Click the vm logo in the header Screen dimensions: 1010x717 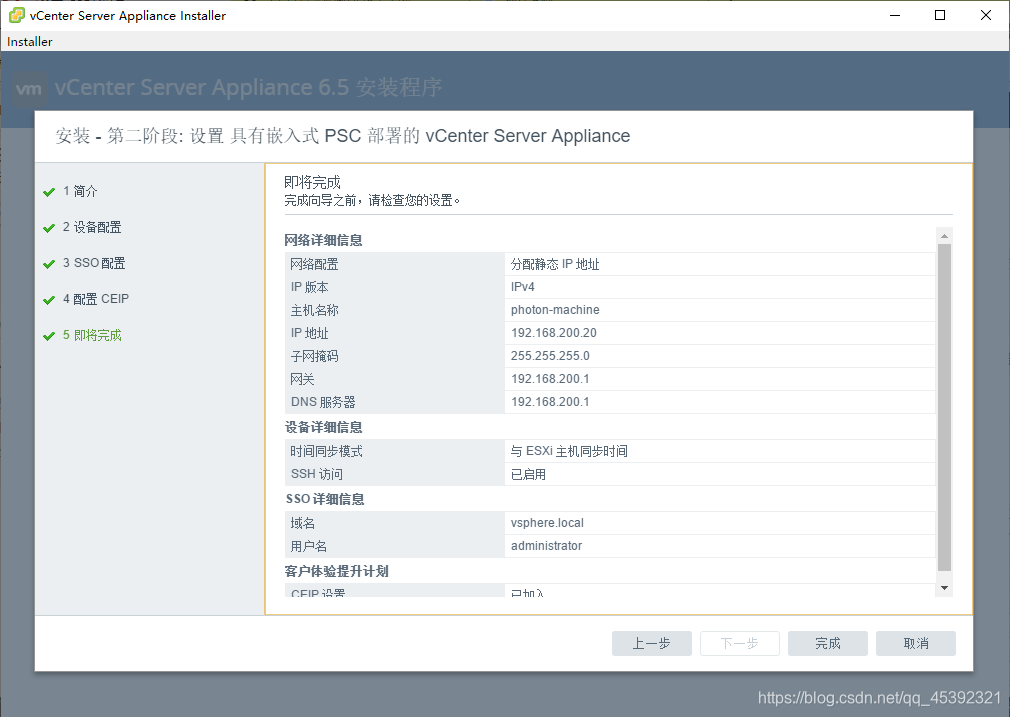[x=29, y=89]
